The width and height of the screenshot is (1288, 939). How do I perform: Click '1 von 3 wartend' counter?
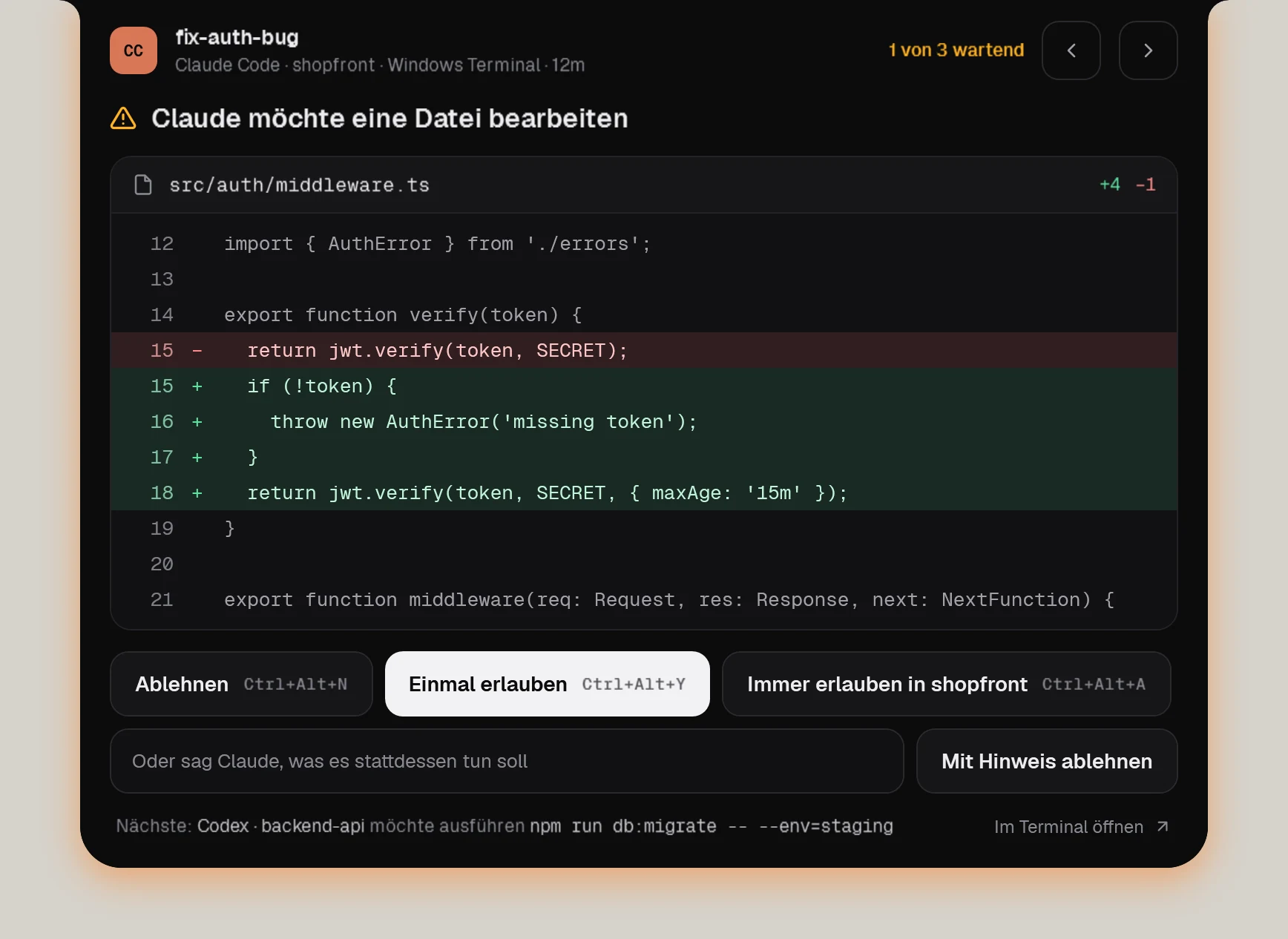pyautogui.click(x=956, y=50)
